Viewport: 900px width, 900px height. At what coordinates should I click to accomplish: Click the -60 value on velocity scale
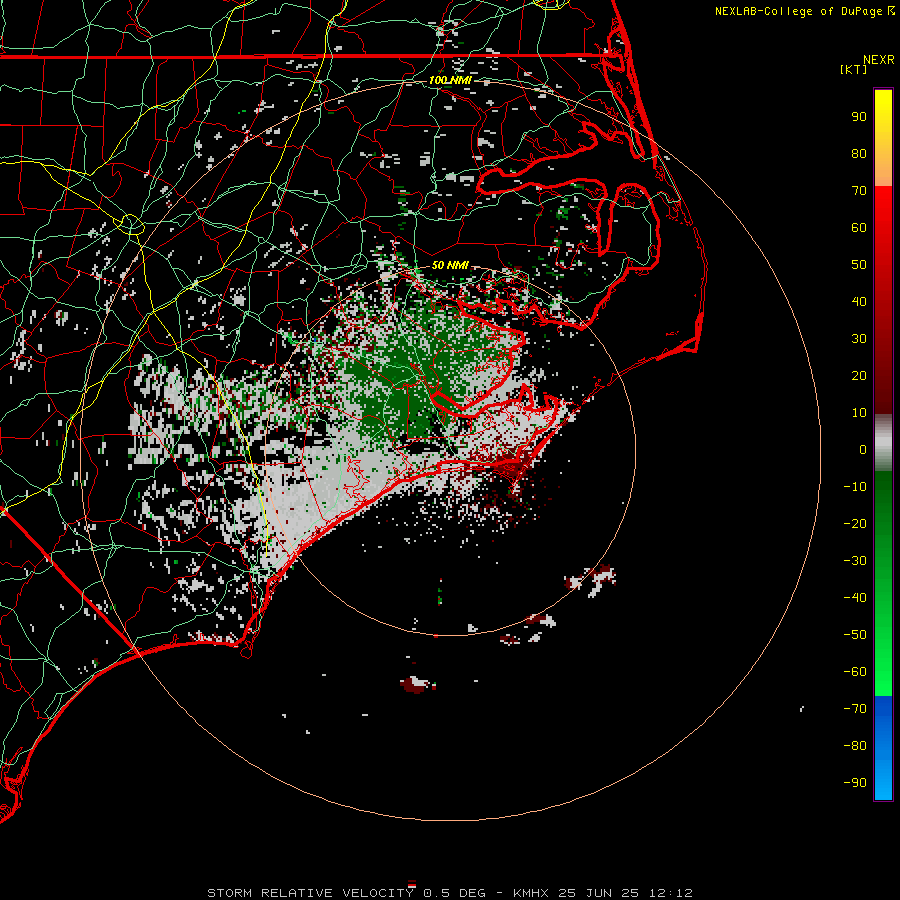[x=855, y=672]
